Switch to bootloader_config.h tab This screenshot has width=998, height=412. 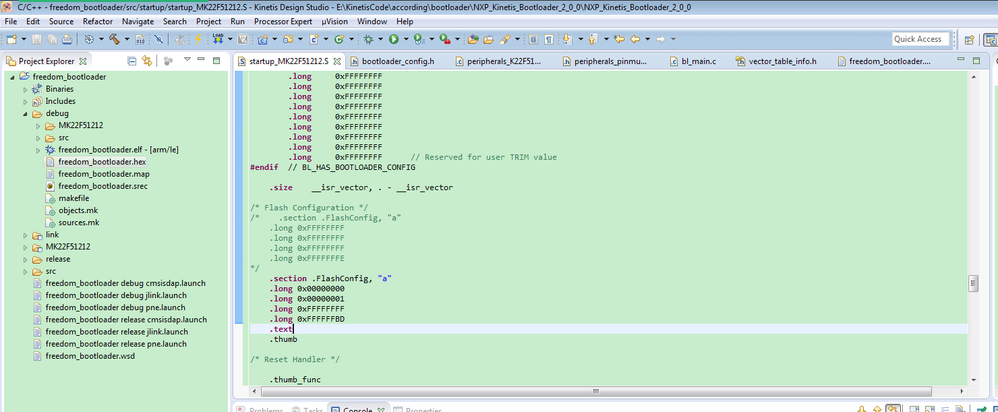pyautogui.click(x=392, y=62)
